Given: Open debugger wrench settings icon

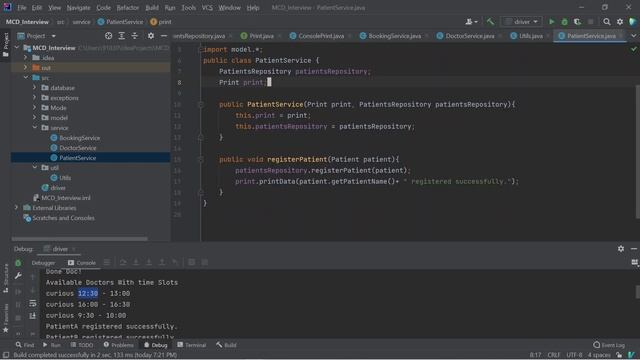Looking at the screenshot, I should (18, 276).
